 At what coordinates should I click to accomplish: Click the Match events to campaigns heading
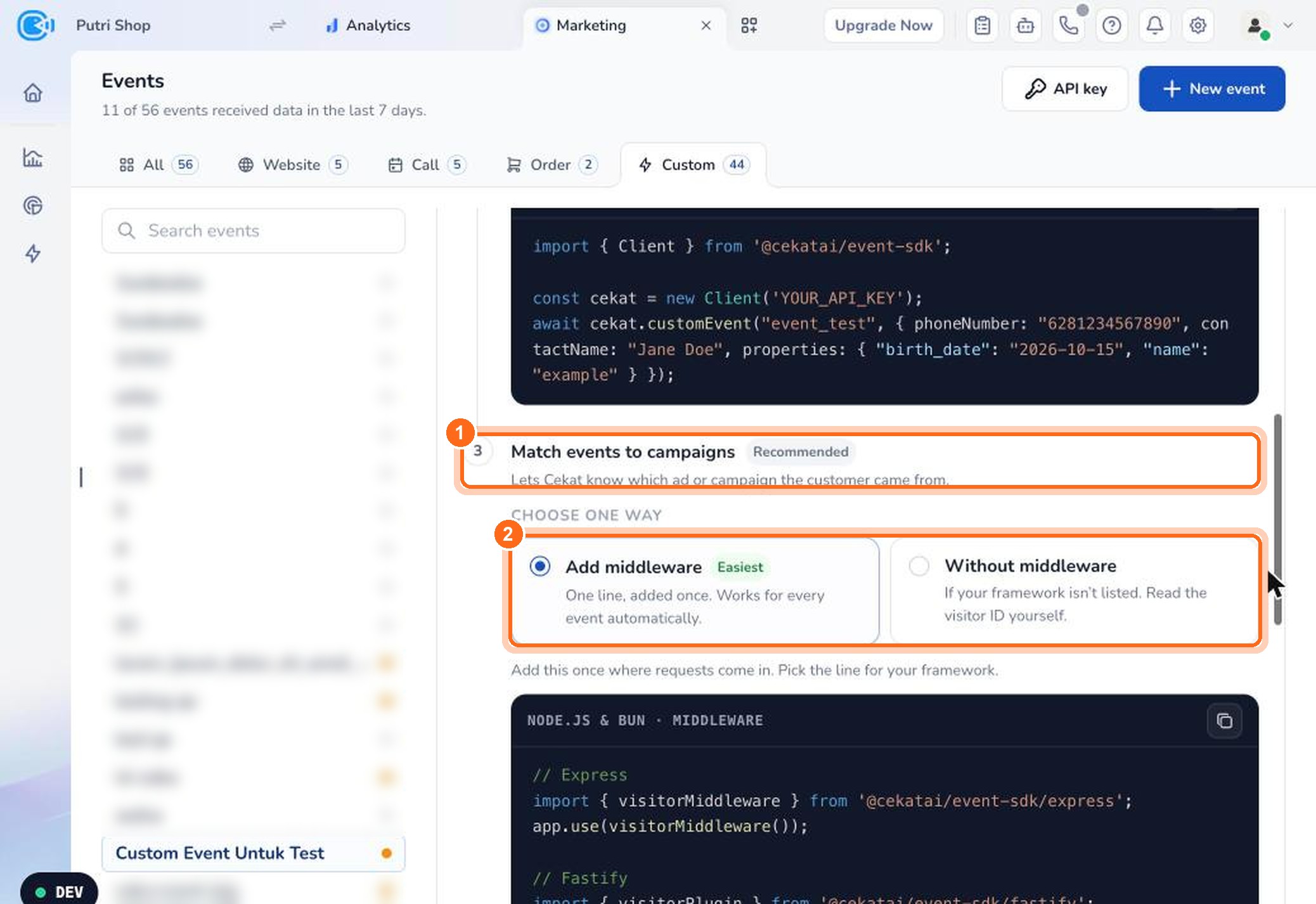point(623,452)
